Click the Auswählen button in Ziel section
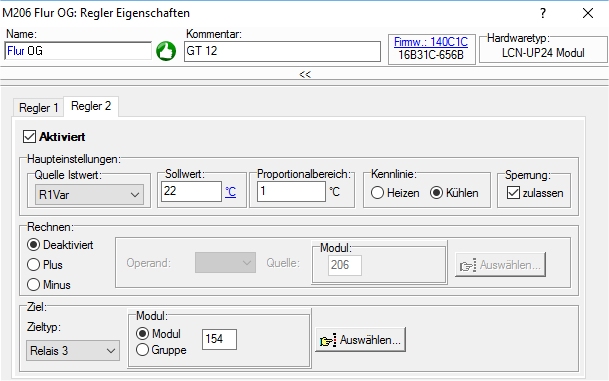 coord(360,340)
